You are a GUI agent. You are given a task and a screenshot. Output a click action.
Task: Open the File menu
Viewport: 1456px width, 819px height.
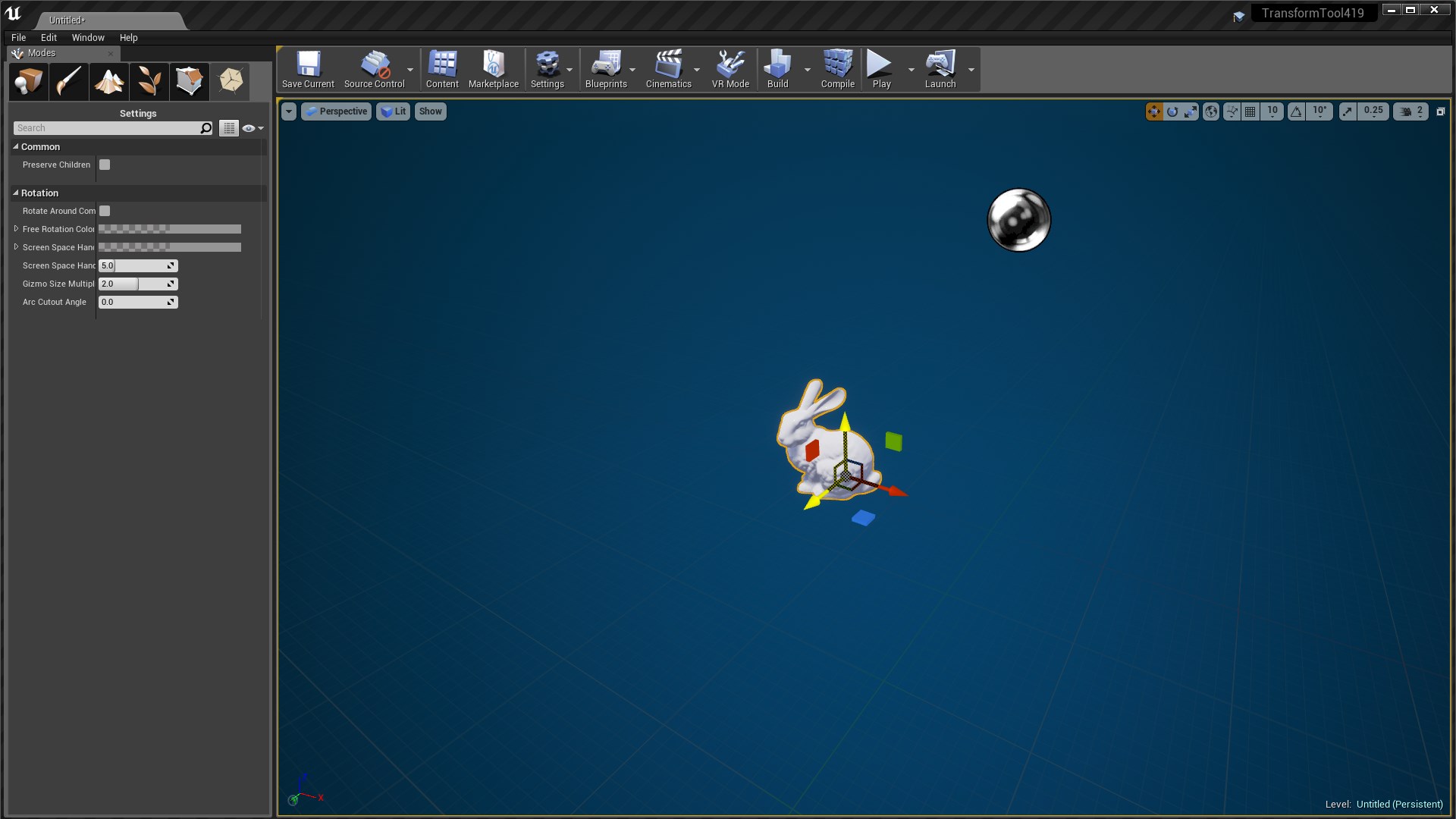coord(19,37)
